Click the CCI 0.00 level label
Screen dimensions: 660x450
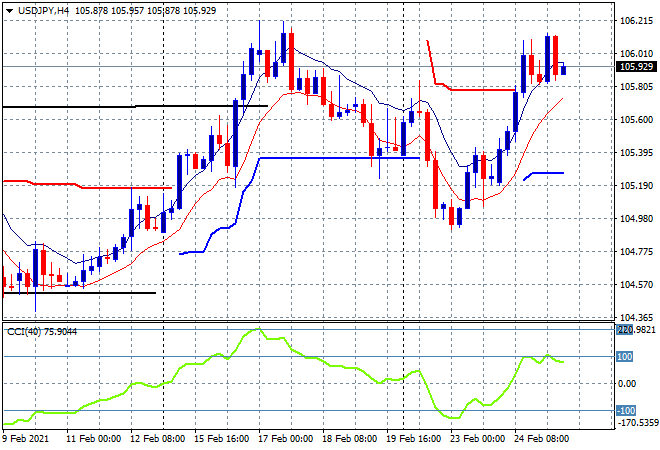point(627,383)
